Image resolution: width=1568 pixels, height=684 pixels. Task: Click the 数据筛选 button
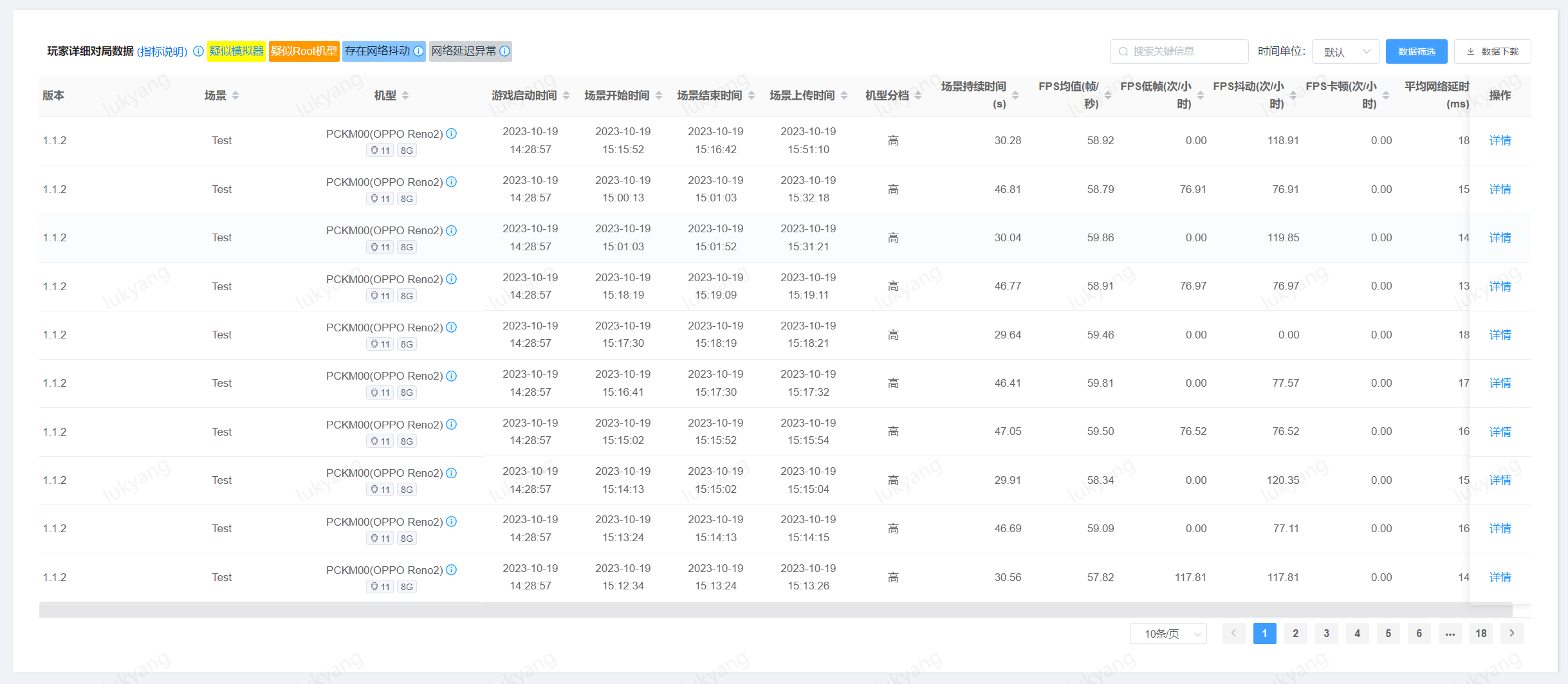click(1416, 52)
